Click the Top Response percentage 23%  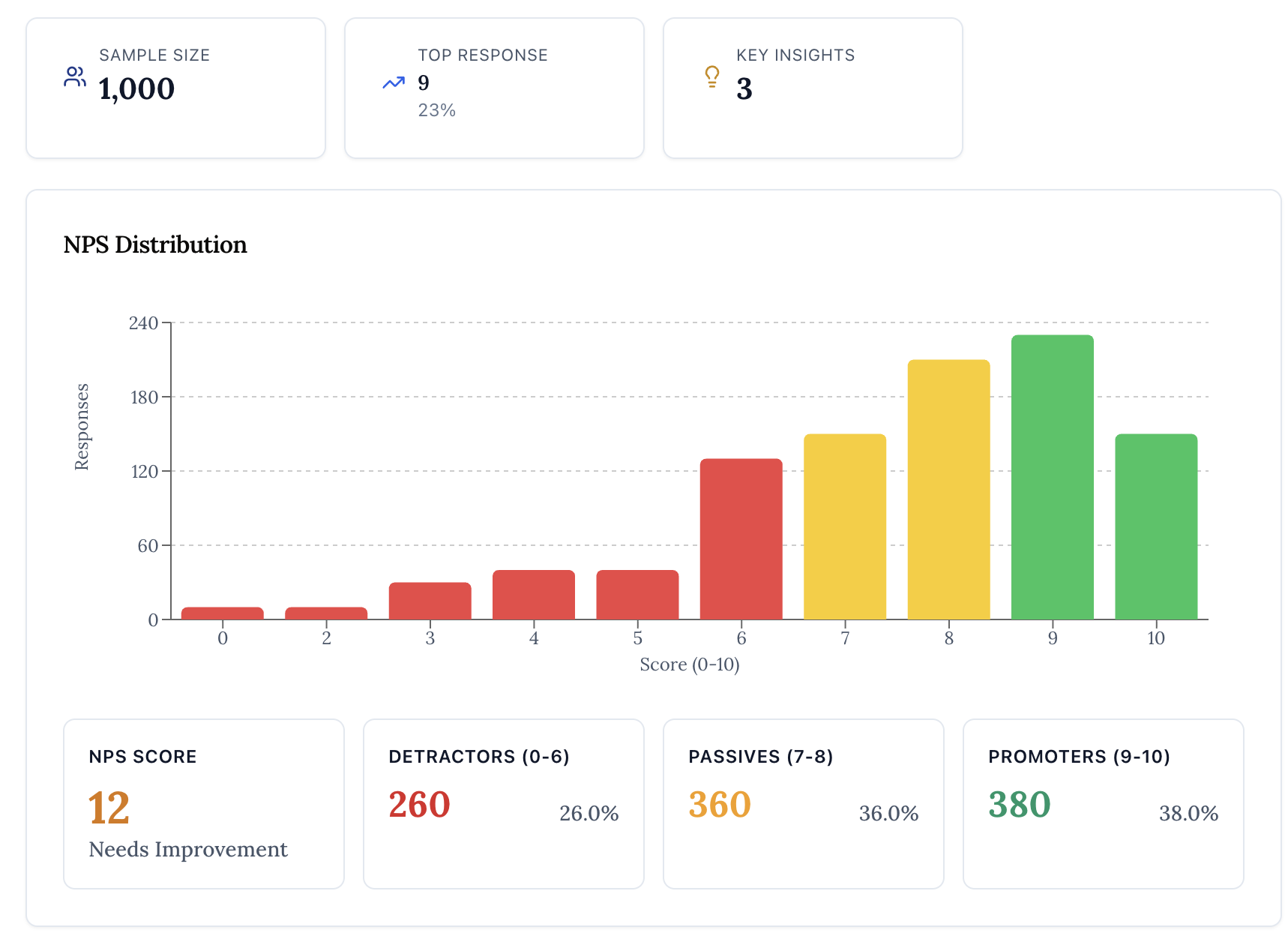pos(437,110)
